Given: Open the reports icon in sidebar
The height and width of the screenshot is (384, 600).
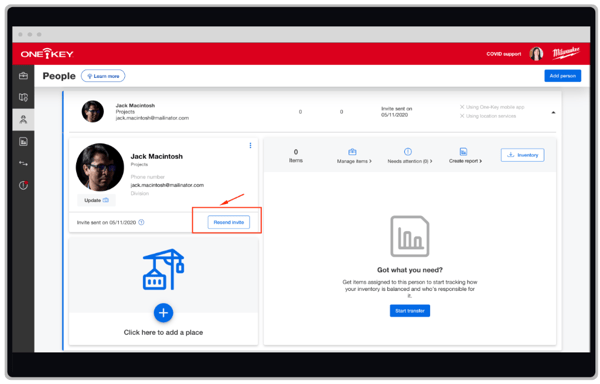Looking at the screenshot, I should (23, 142).
